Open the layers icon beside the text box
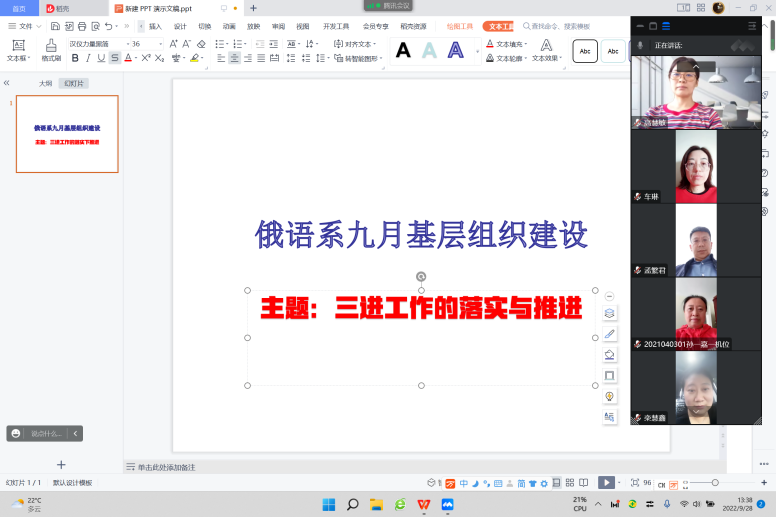The width and height of the screenshot is (776, 517). [610, 313]
